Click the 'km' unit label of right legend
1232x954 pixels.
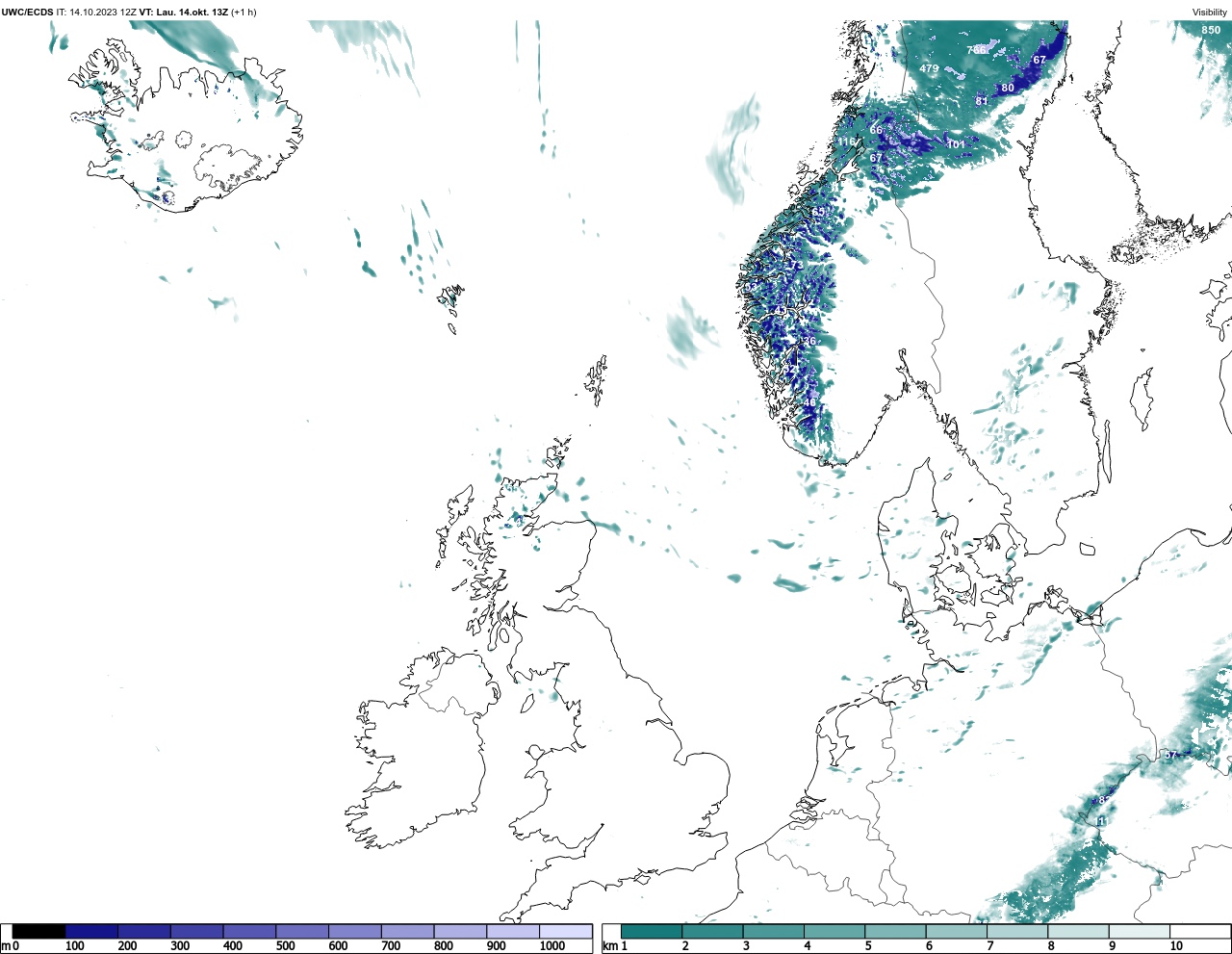(609, 946)
